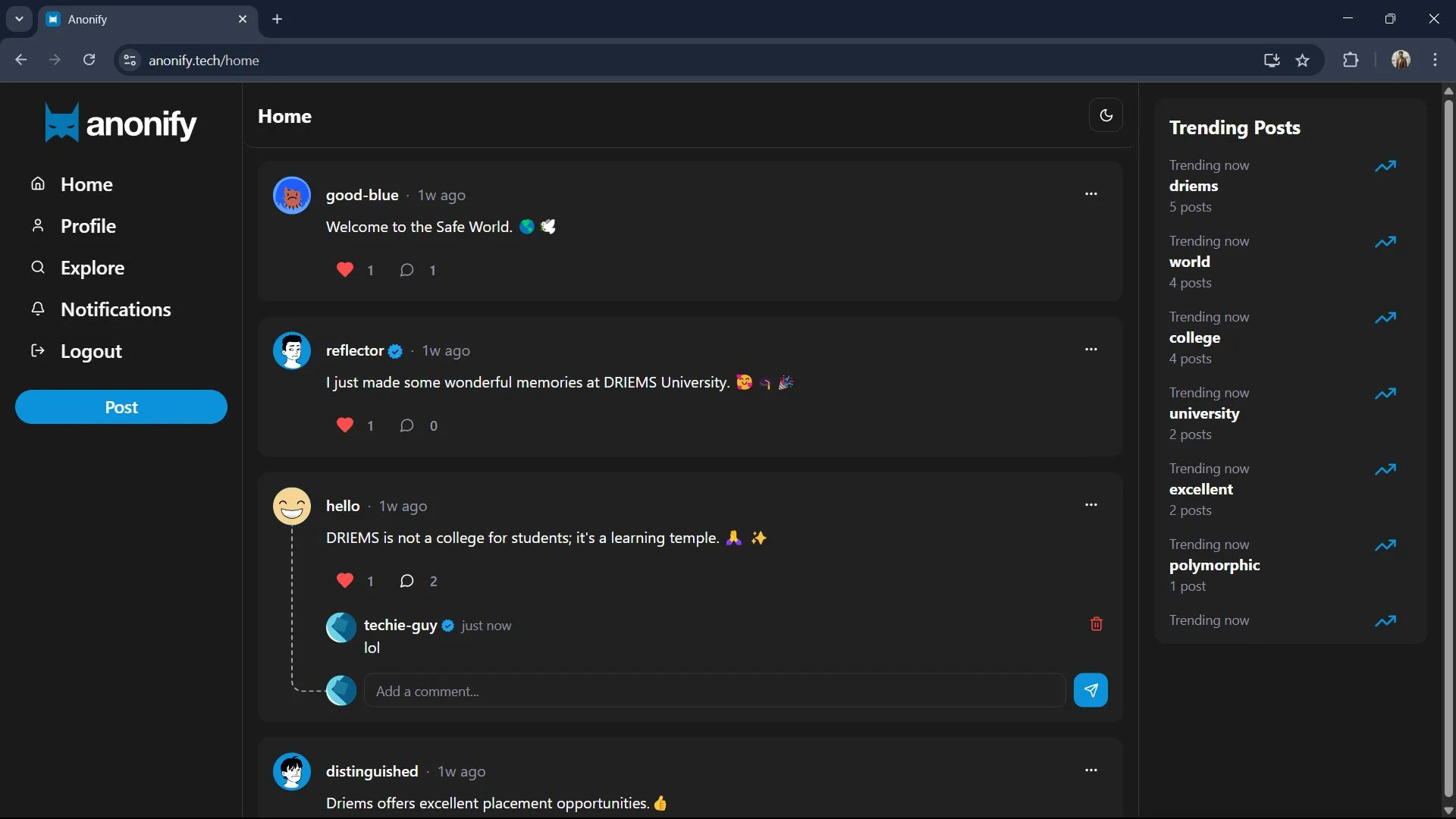This screenshot has width=1456, height=819.
Task: Click trending arrow icon beside driems
Action: (1385, 166)
